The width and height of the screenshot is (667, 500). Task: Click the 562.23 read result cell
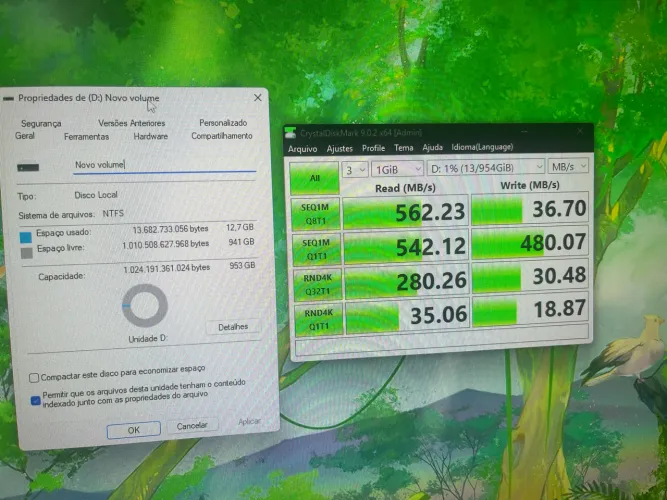(x=405, y=211)
